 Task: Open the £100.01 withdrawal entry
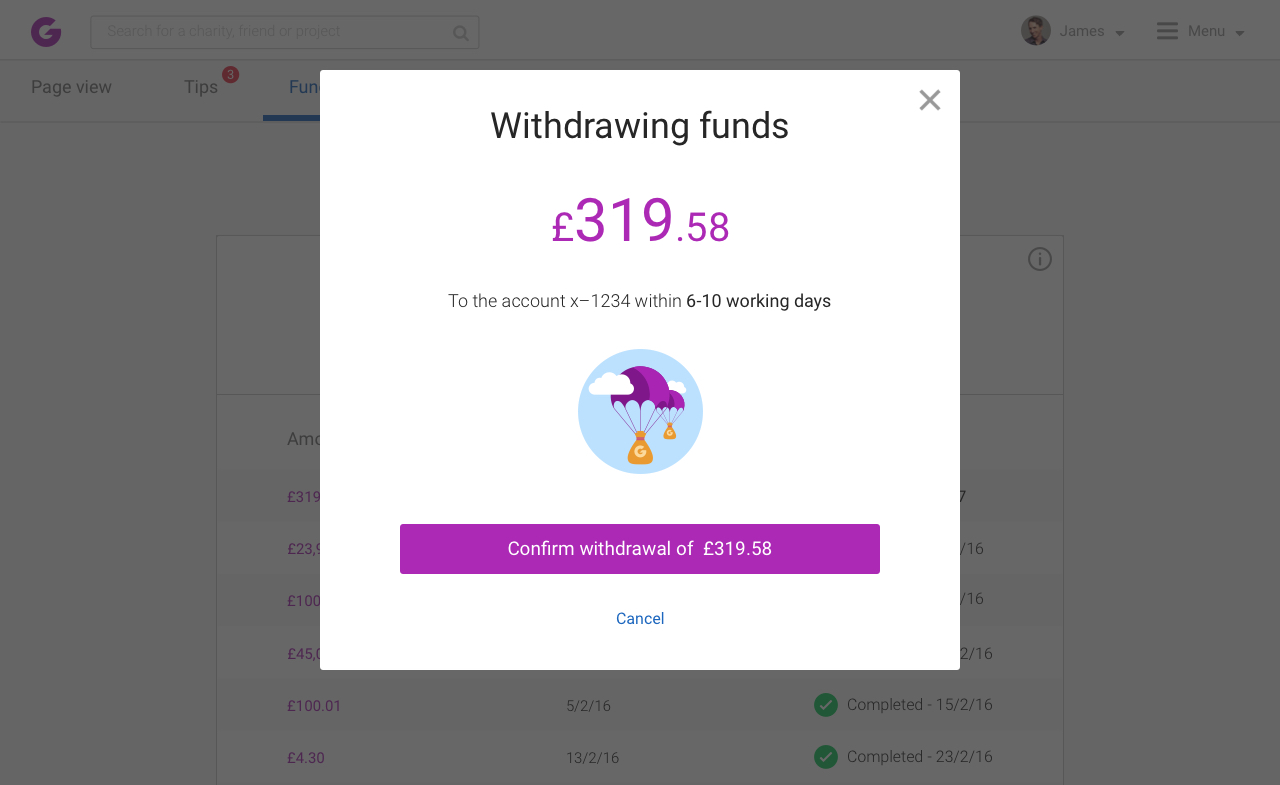coord(314,706)
